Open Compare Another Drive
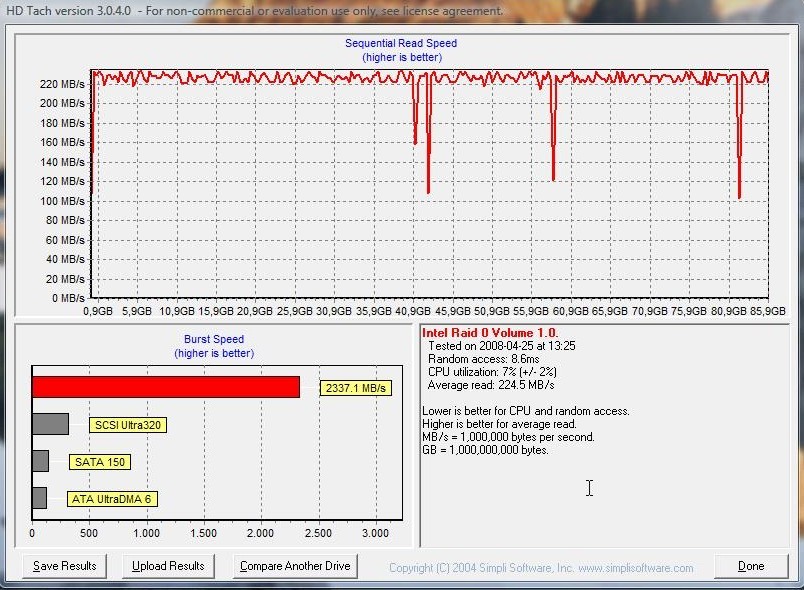Image resolution: width=804 pixels, height=590 pixels. click(295, 566)
